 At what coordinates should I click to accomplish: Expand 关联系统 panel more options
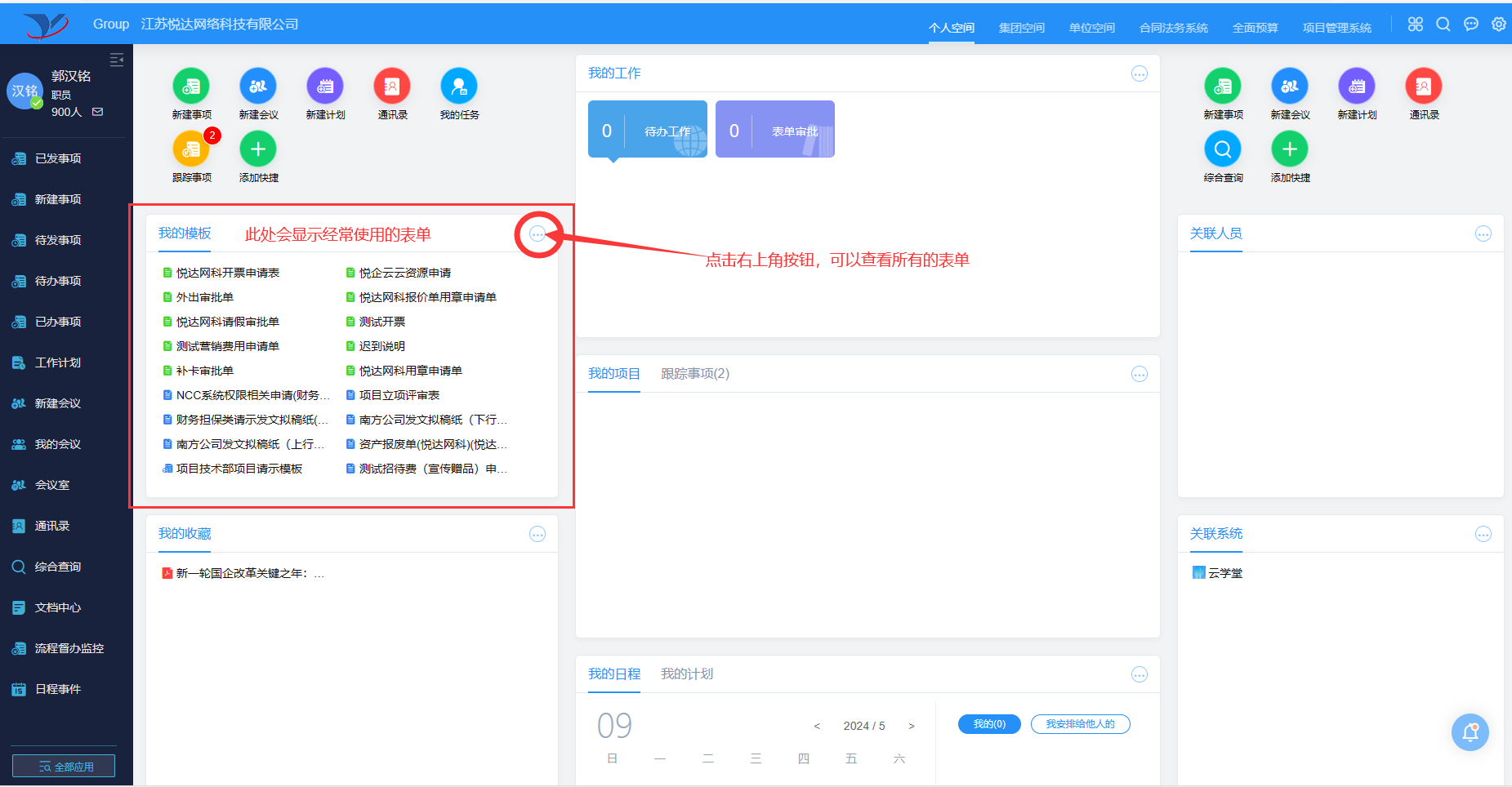point(1483,535)
